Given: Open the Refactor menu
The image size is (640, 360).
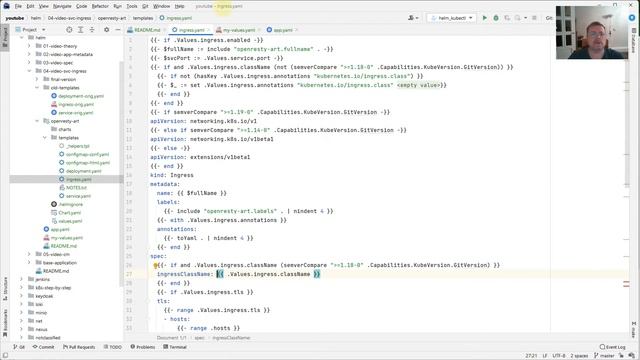Looking at the screenshot, I should 100,6.
